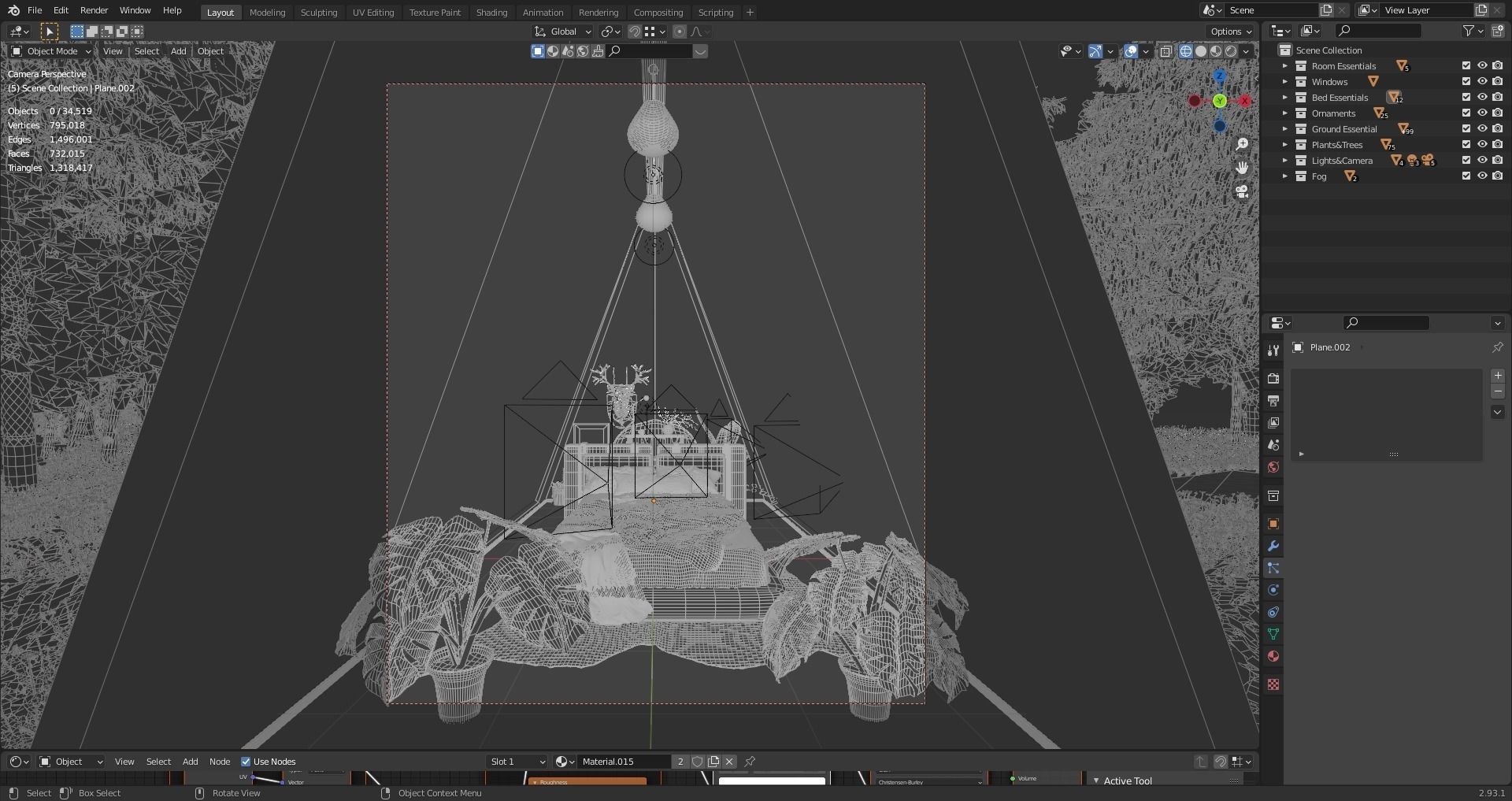The image size is (1512, 801).
Task: Open the Modifier properties tab
Action: tap(1273, 546)
